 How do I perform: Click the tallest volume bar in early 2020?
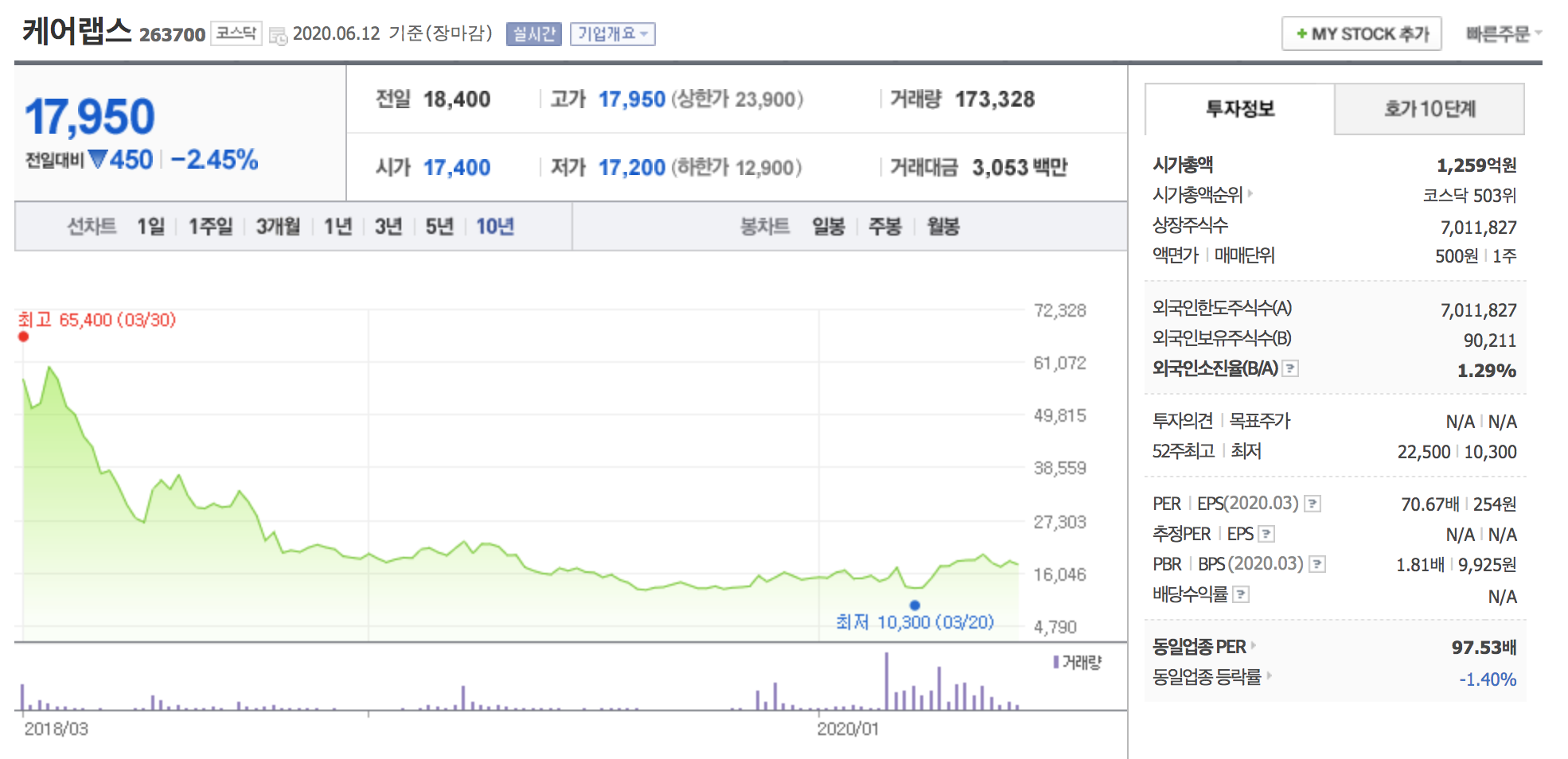[x=887, y=681]
